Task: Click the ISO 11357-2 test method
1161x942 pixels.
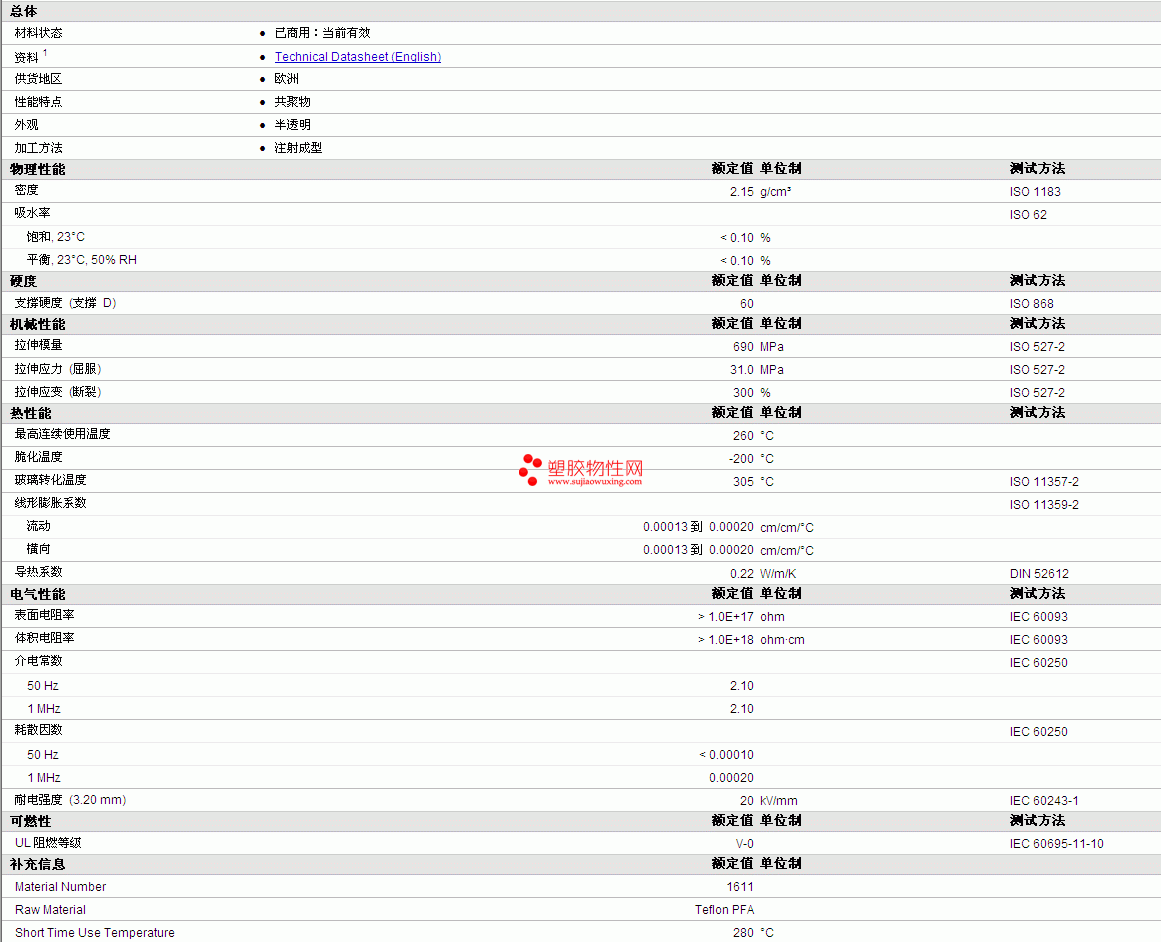Action: (x=1043, y=482)
